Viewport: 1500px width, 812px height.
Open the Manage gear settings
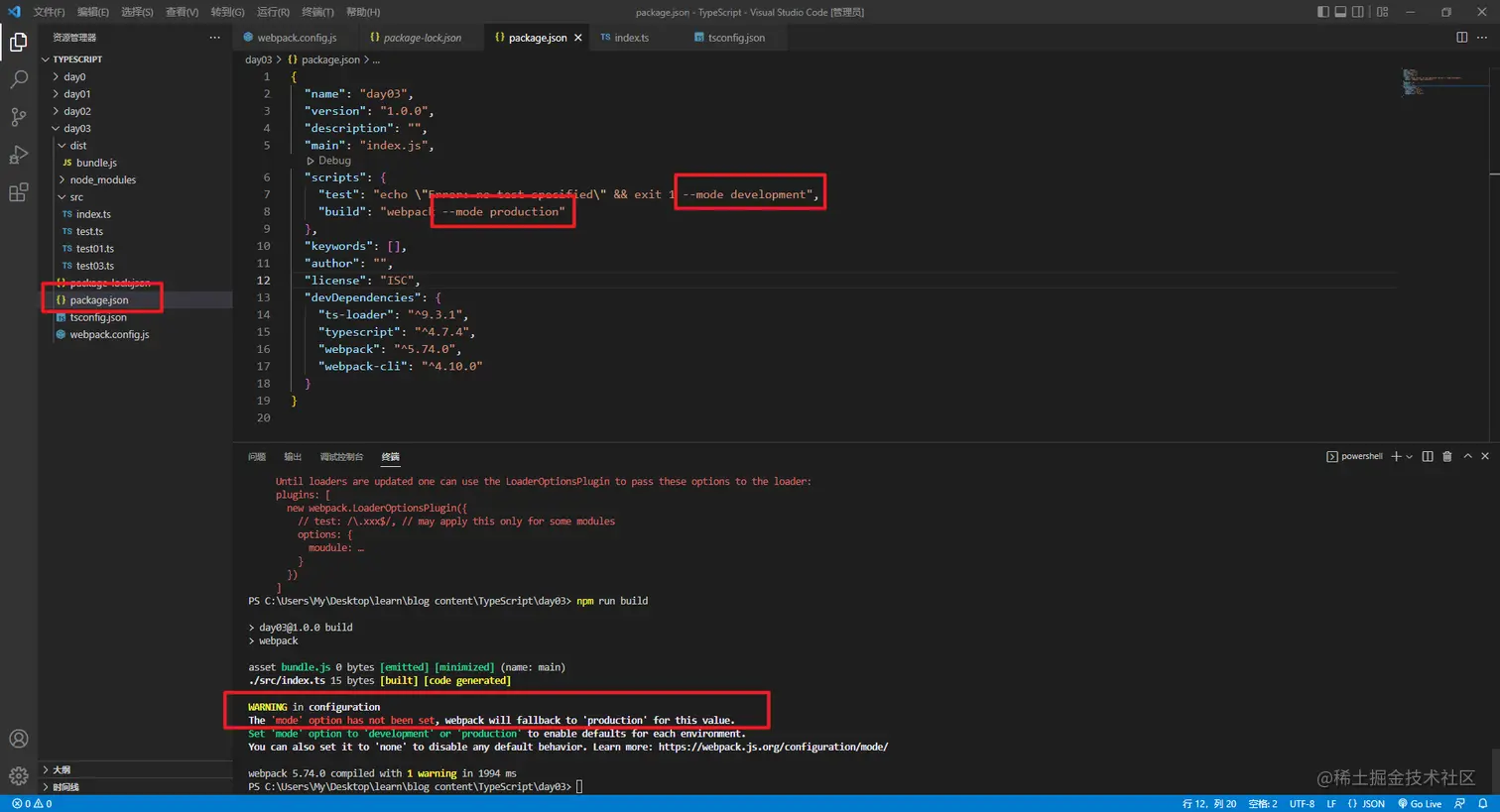[18, 776]
